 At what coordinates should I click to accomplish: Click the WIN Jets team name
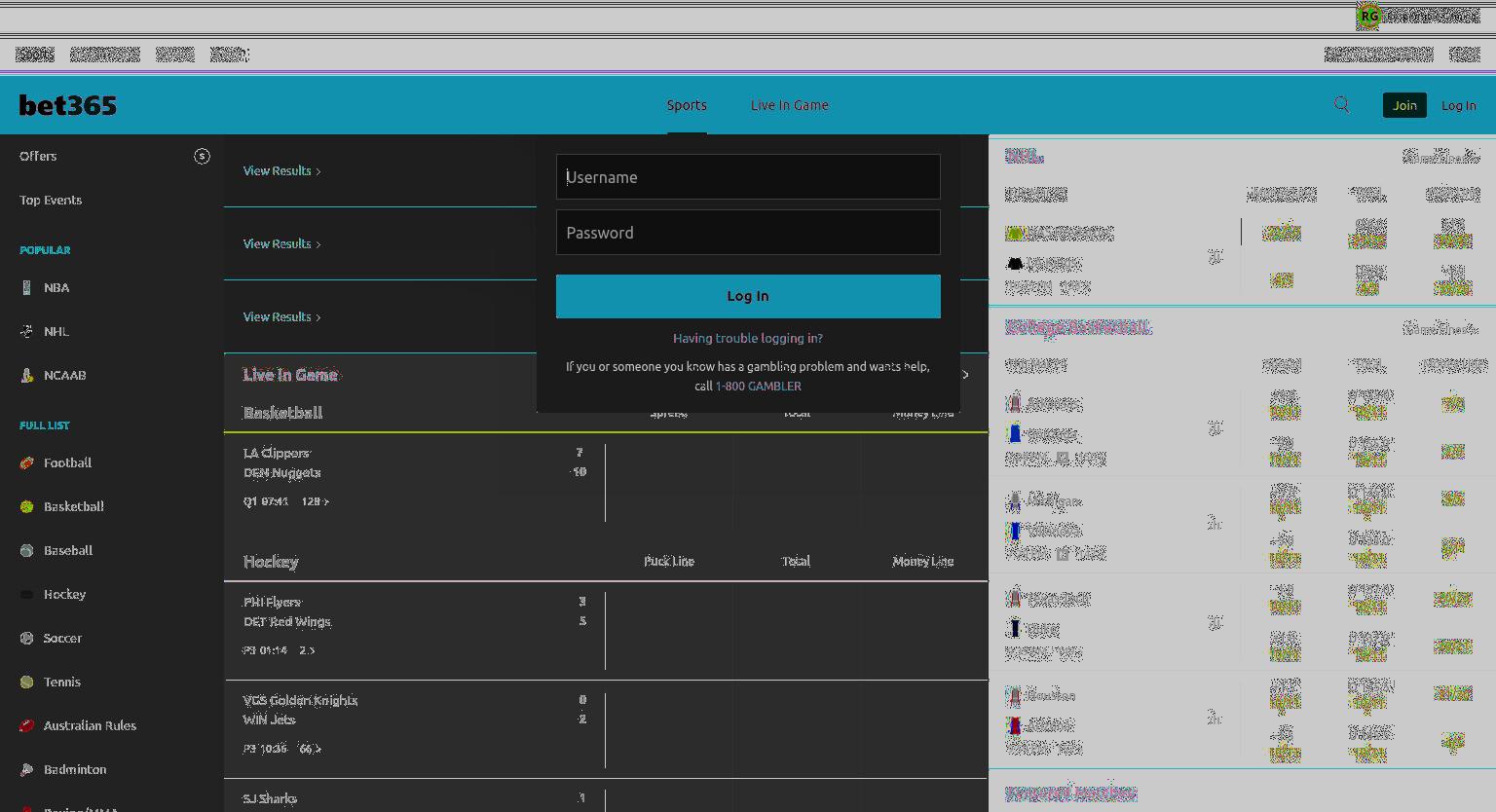click(x=270, y=720)
